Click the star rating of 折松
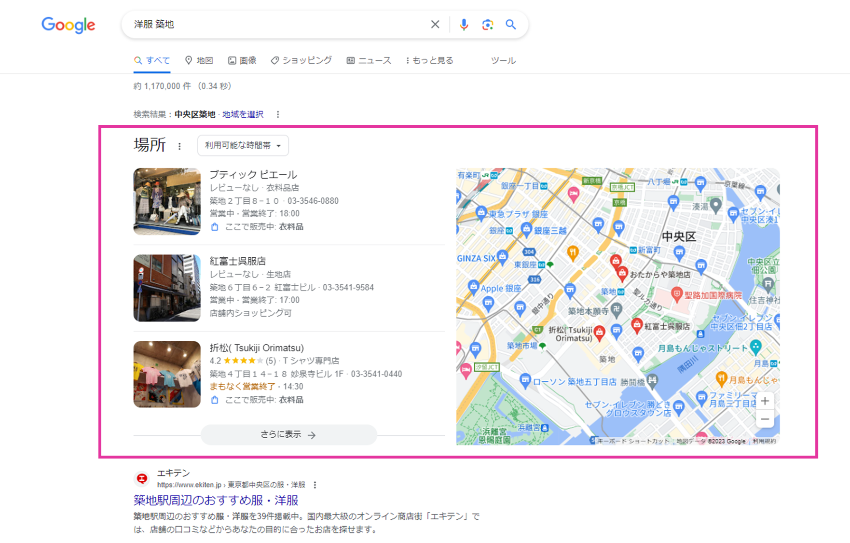This screenshot has width=850, height=543. [243, 360]
